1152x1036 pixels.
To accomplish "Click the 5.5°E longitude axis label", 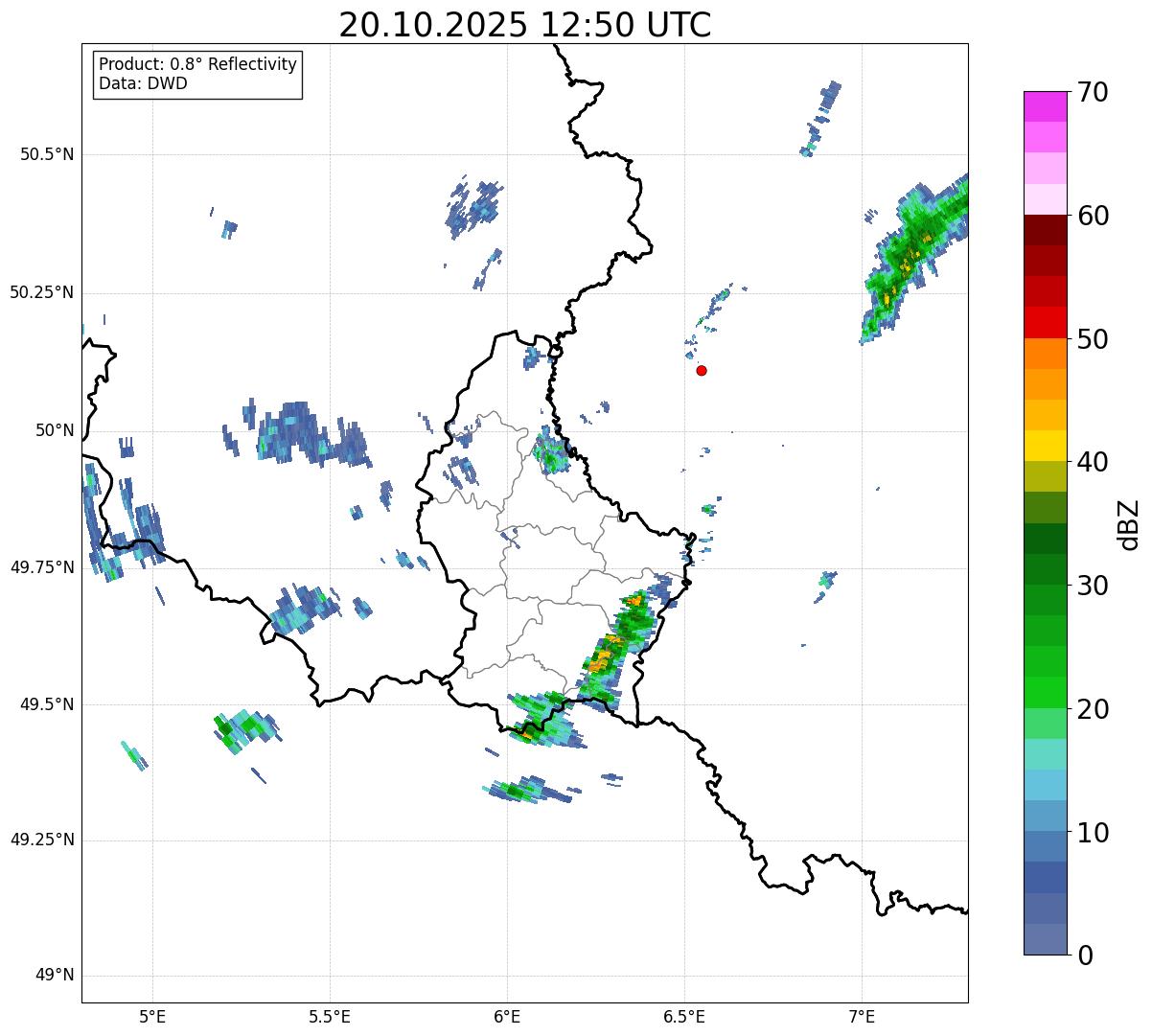I will click(330, 1016).
